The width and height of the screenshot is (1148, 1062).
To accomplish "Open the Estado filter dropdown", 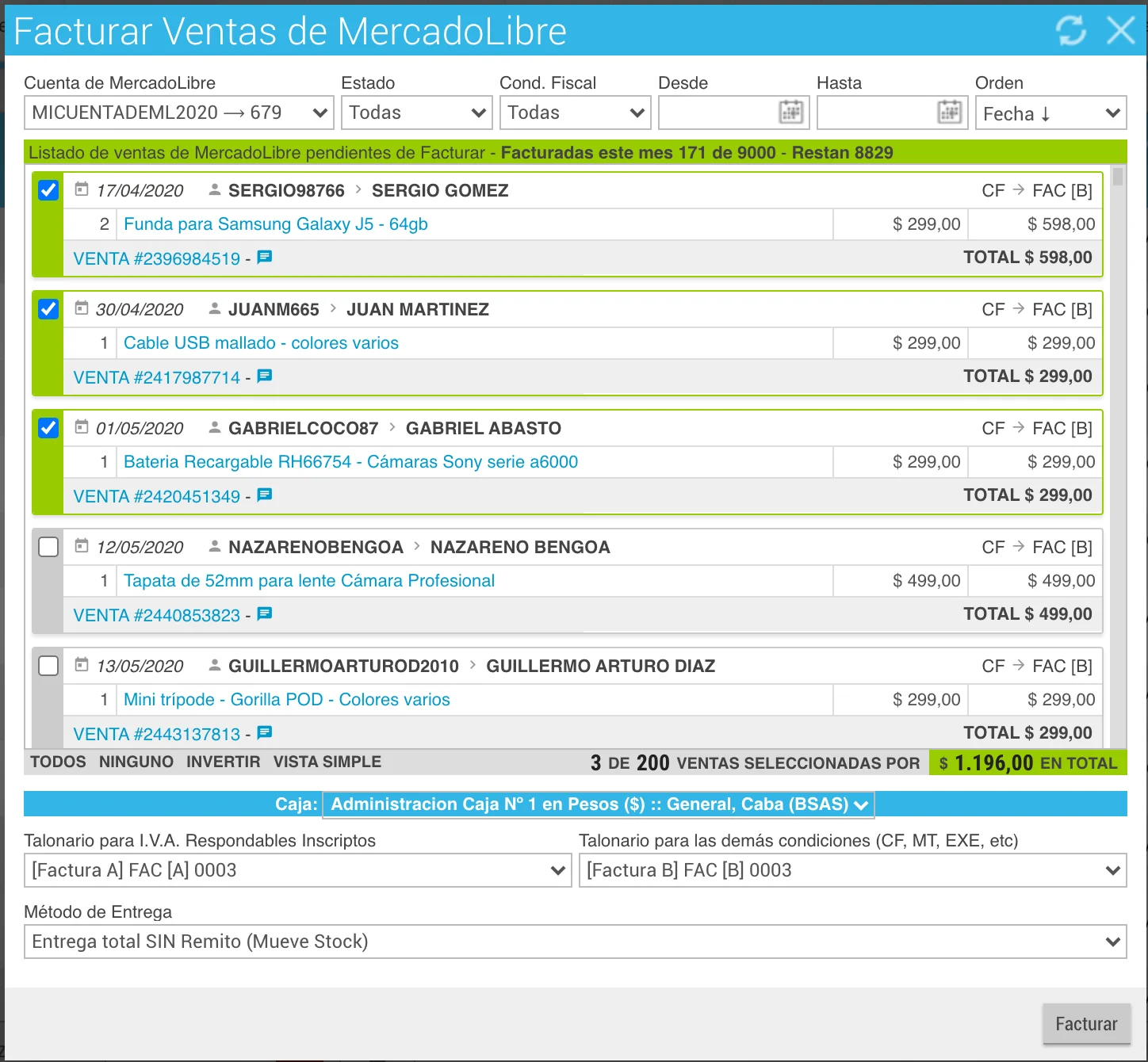I will pos(416,113).
